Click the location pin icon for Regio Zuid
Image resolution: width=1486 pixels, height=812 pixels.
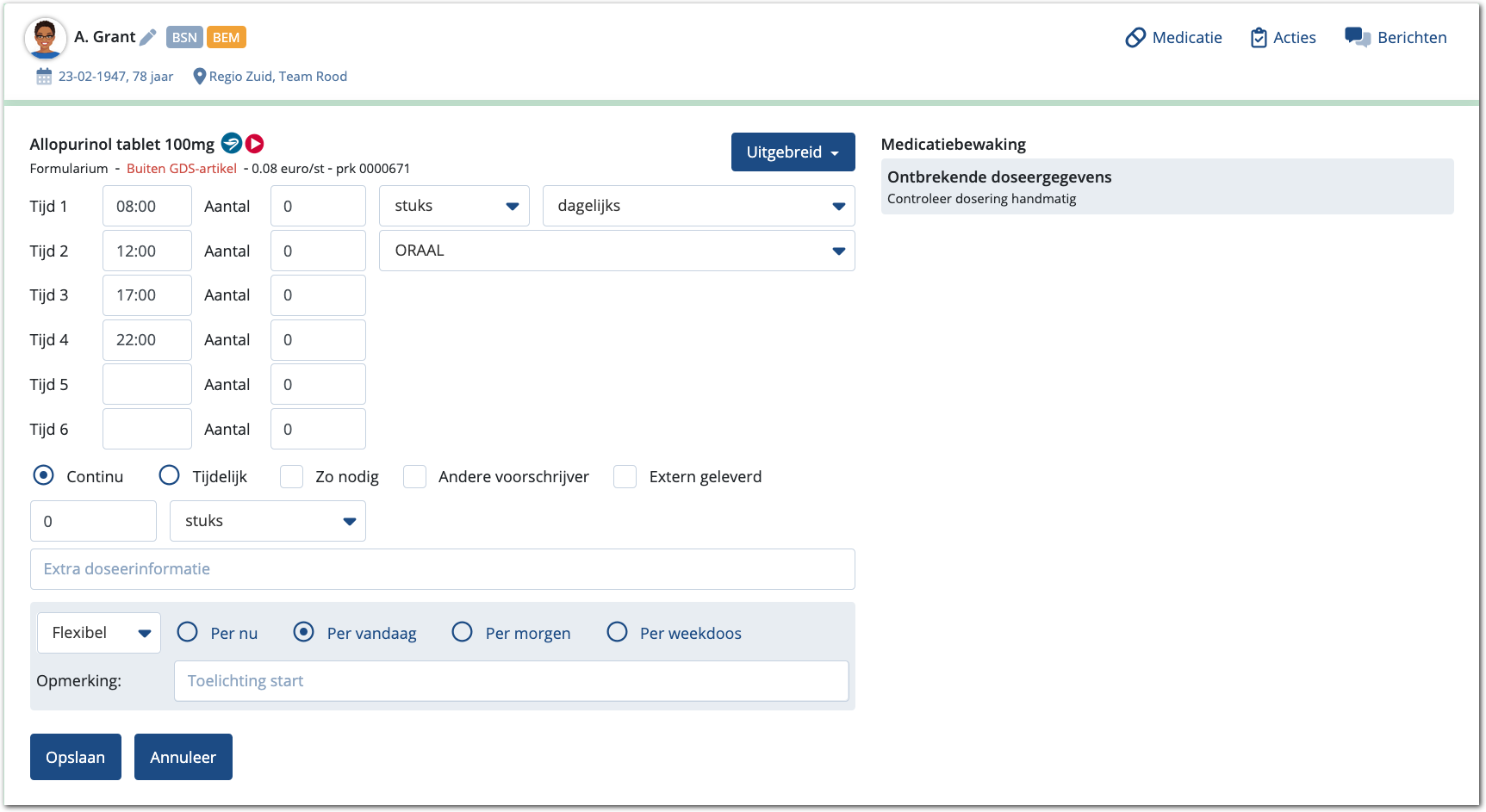(199, 77)
